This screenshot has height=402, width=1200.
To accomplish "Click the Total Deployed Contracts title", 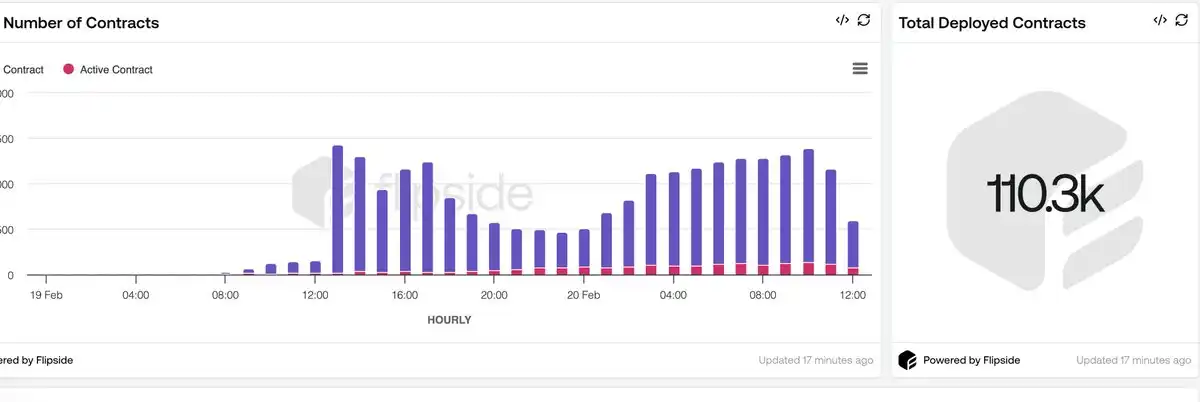I will [991, 23].
